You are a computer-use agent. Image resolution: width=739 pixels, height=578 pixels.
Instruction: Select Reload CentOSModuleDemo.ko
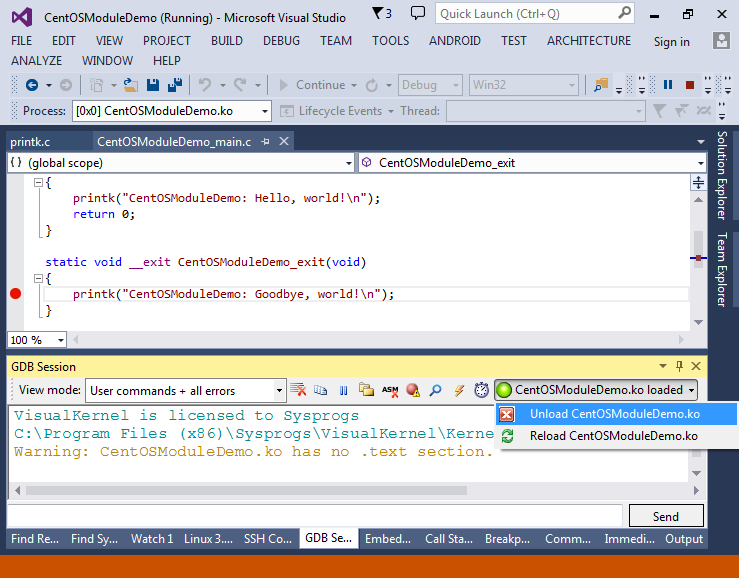click(614, 436)
